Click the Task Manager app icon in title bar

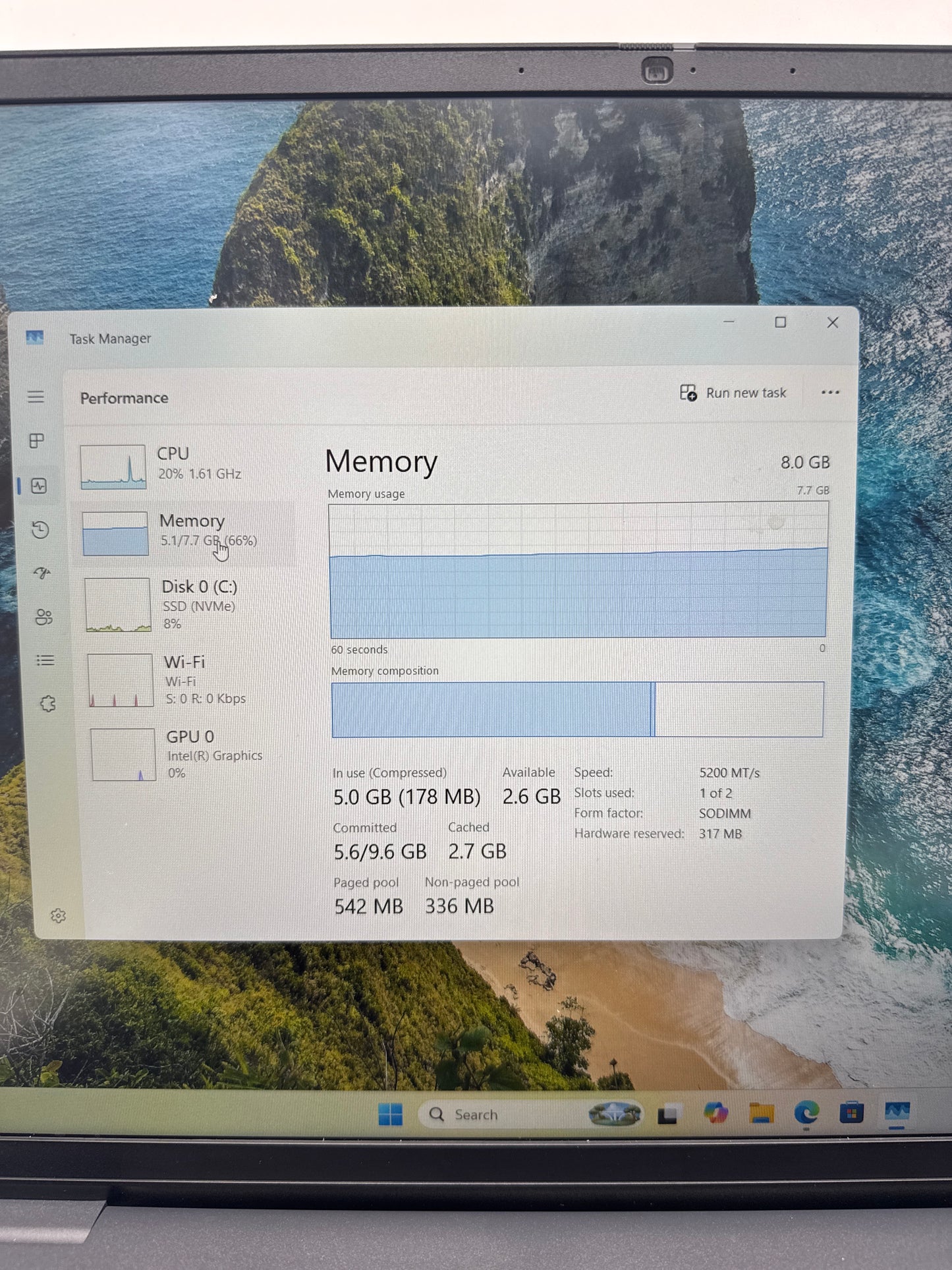click(34, 338)
